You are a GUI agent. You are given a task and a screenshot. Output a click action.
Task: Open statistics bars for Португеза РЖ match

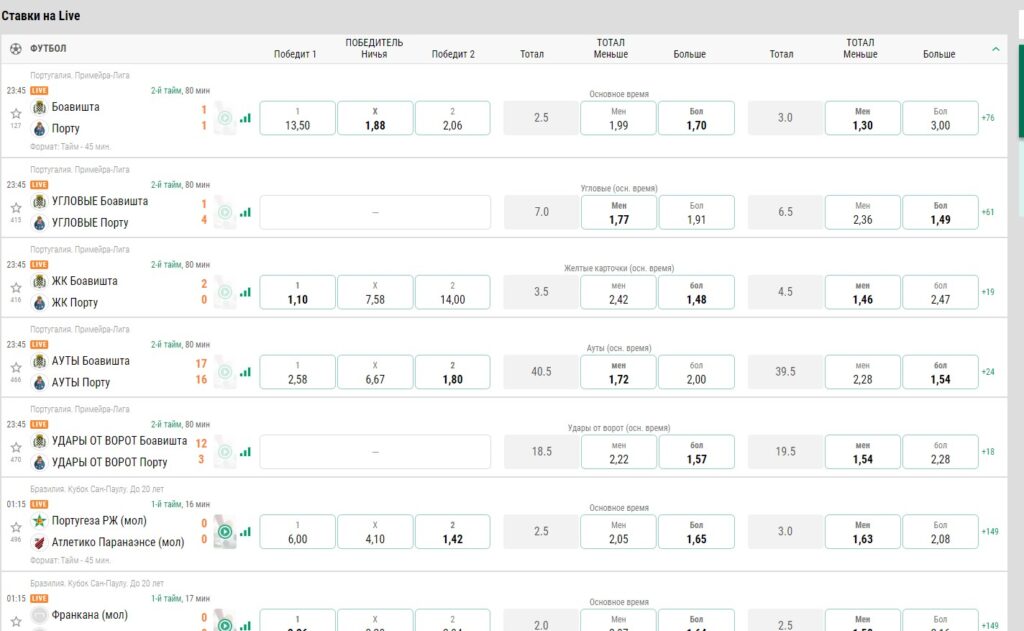click(245, 532)
